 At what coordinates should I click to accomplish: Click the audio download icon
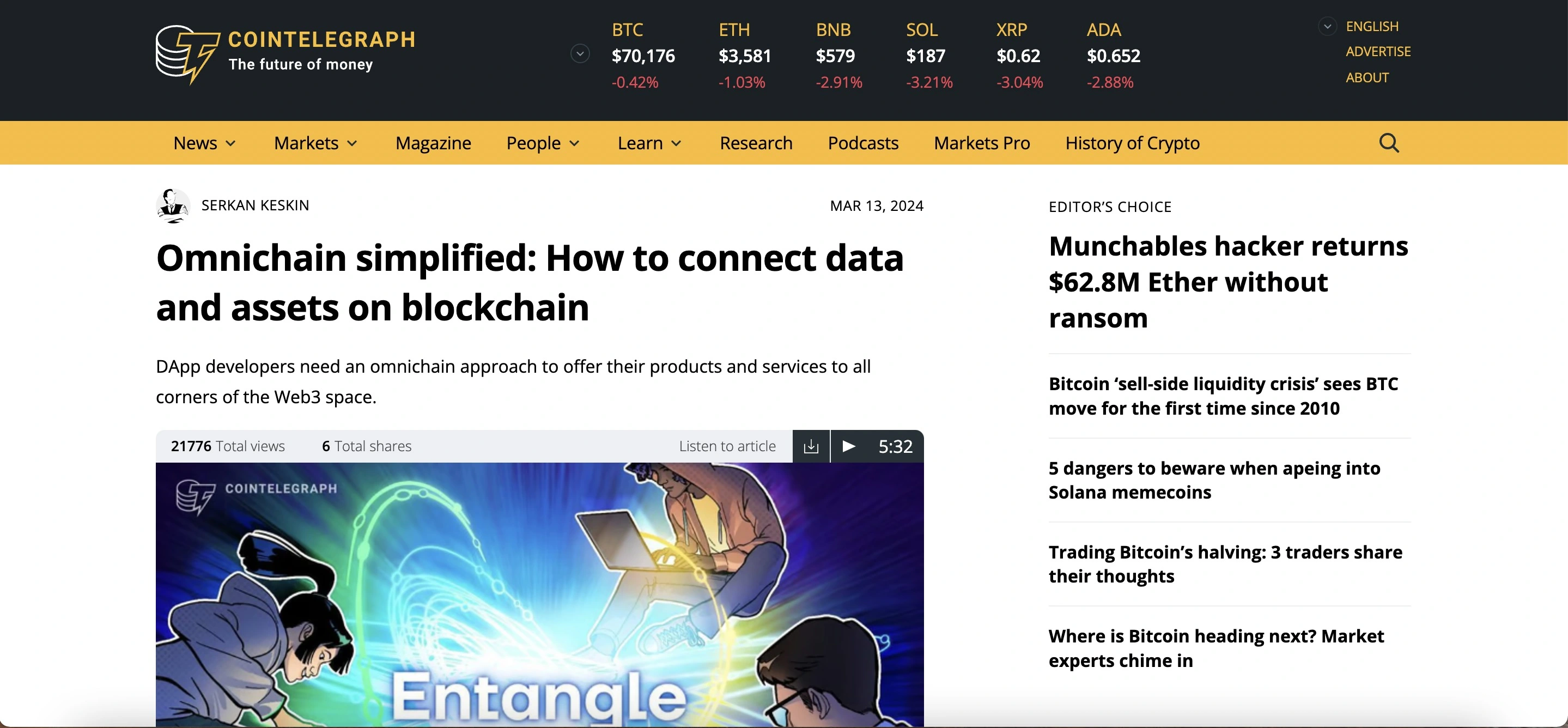coord(811,446)
